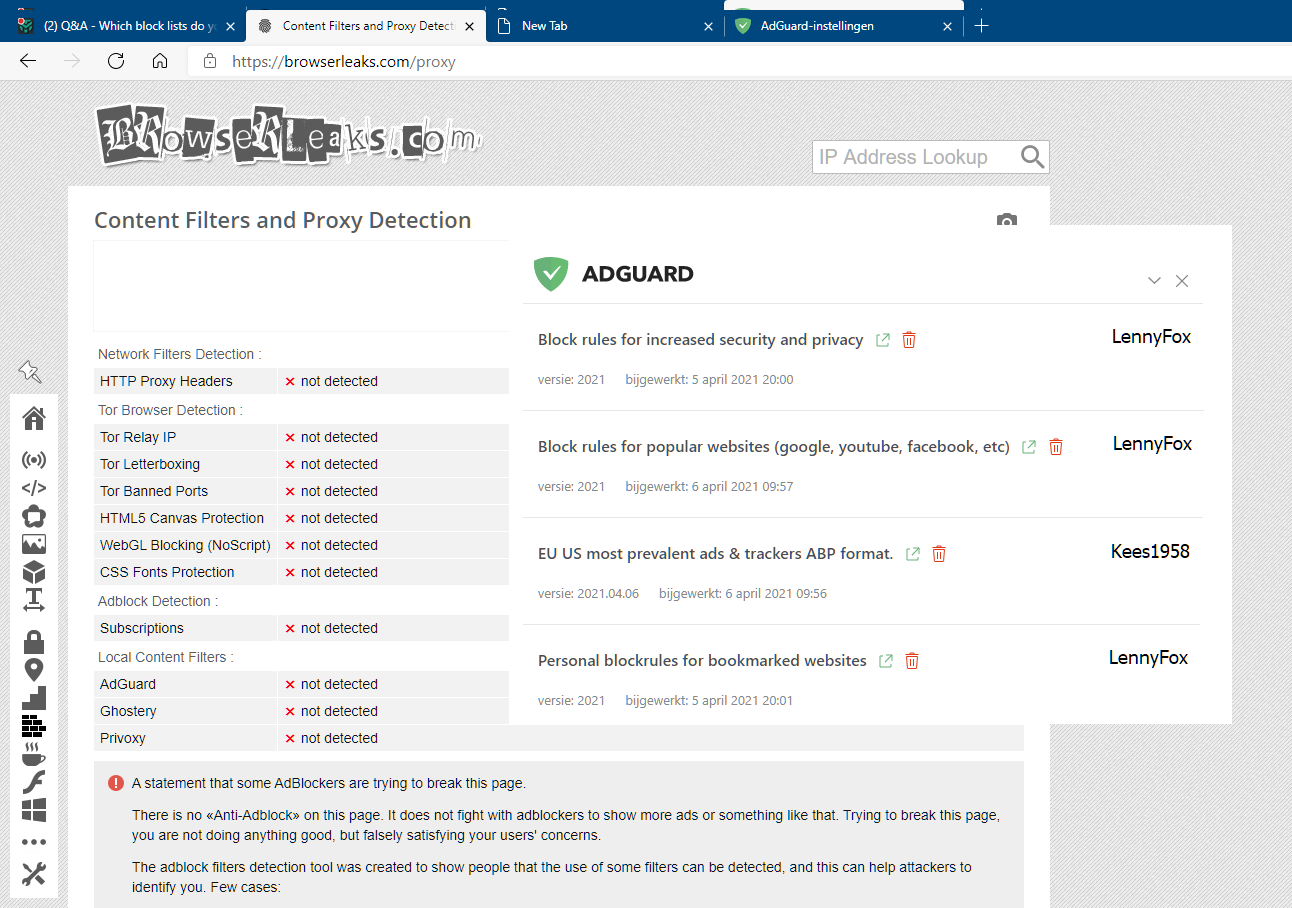This screenshot has height=908, width=1292.
Task: Open the SSL/TLS test padlock icon in sidebar
Action: [34, 641]
